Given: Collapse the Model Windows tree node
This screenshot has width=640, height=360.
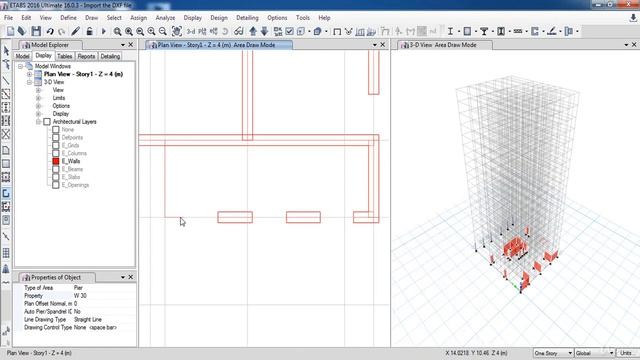Looking at the screenshot, I should (x=20, y=66).
